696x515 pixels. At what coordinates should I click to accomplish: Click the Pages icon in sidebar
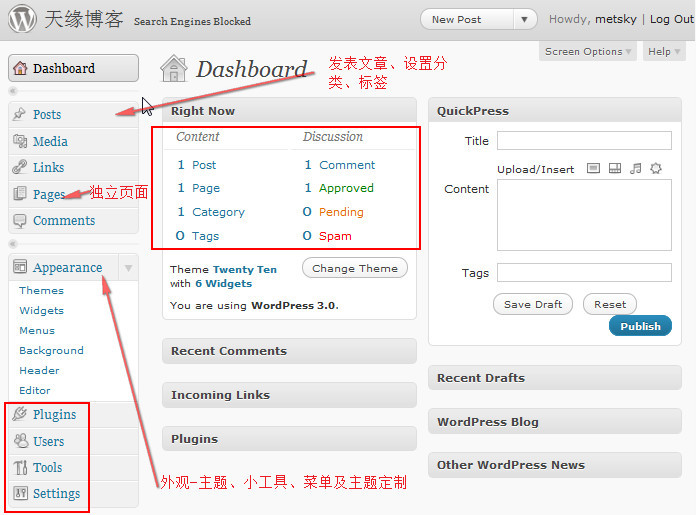20,194
